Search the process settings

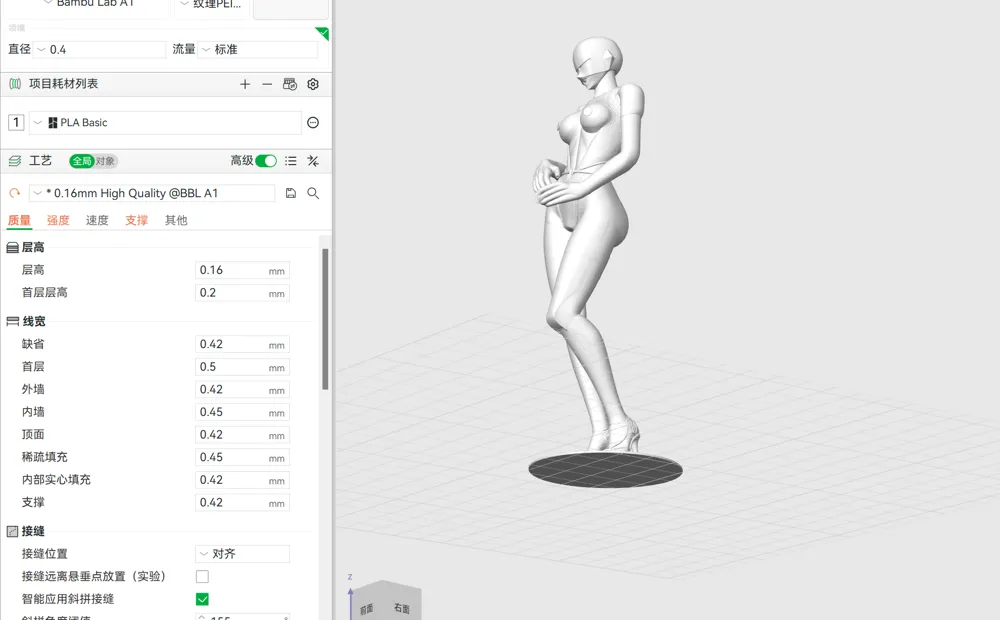coord(312,193)
